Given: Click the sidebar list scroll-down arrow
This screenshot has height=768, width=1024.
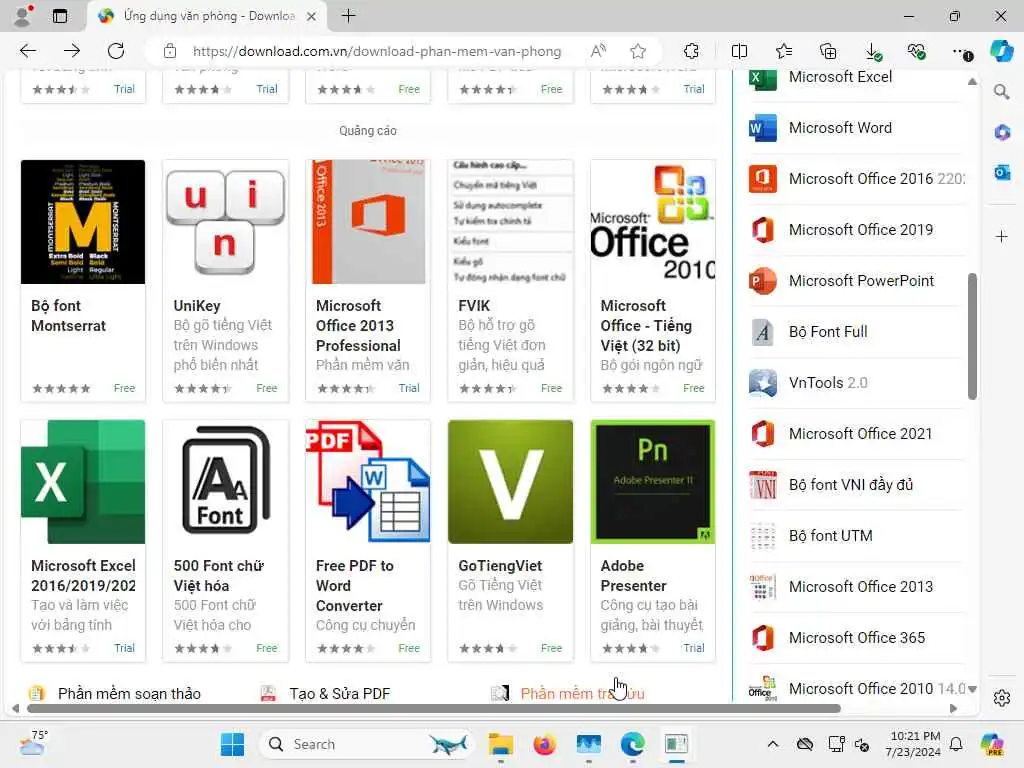Looking at the screenshot, I should 972,689.
